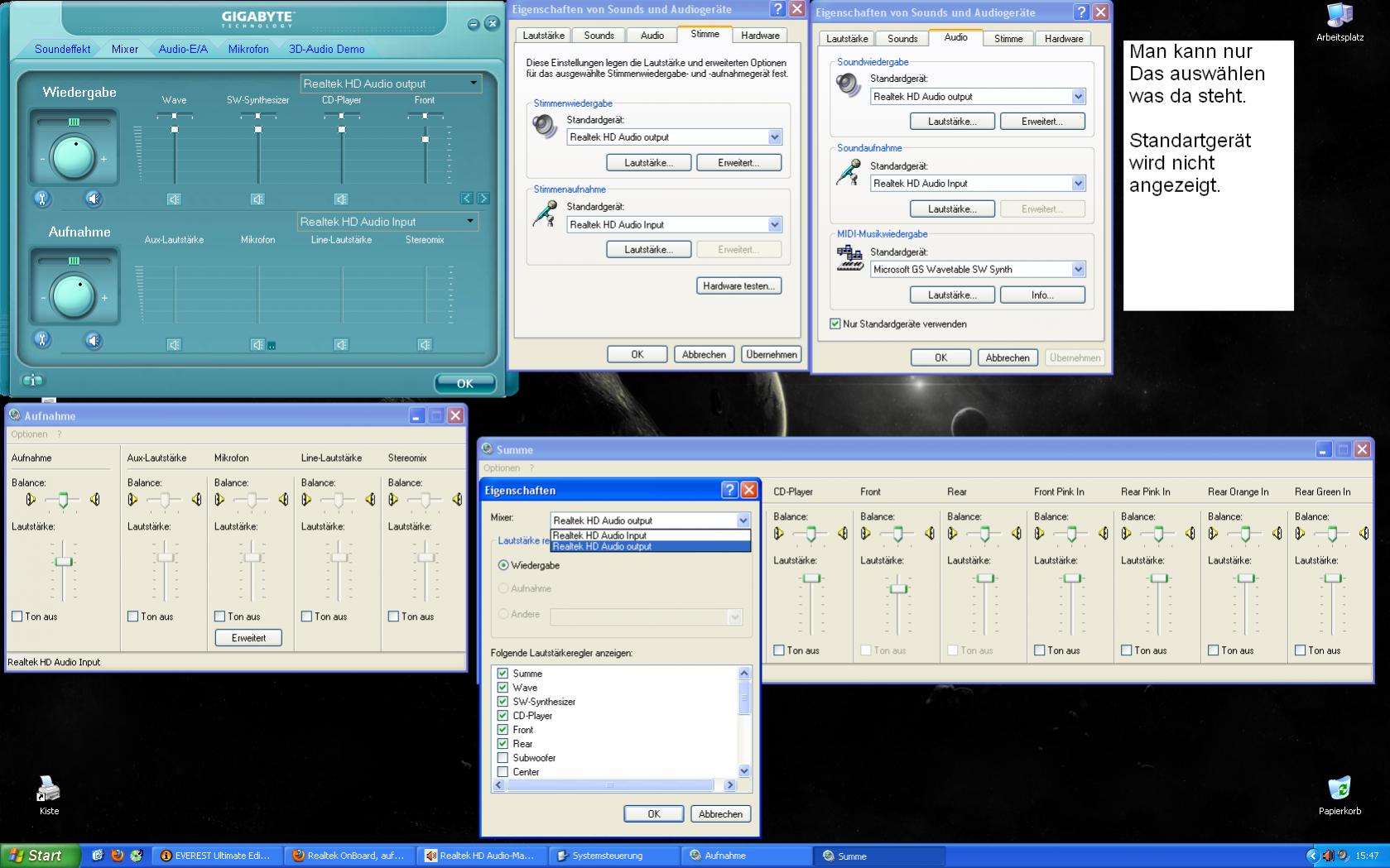
Task: Click Mikrofon speaker icon in Gigabyte mixer
Action: coord(257,345)
